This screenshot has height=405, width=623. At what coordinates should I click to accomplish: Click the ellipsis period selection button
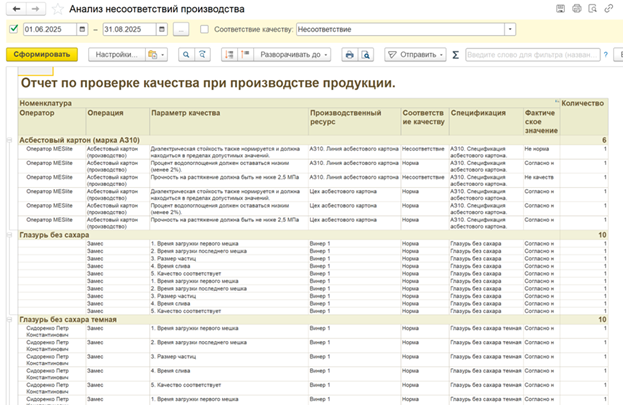click(x=181, y=29)
